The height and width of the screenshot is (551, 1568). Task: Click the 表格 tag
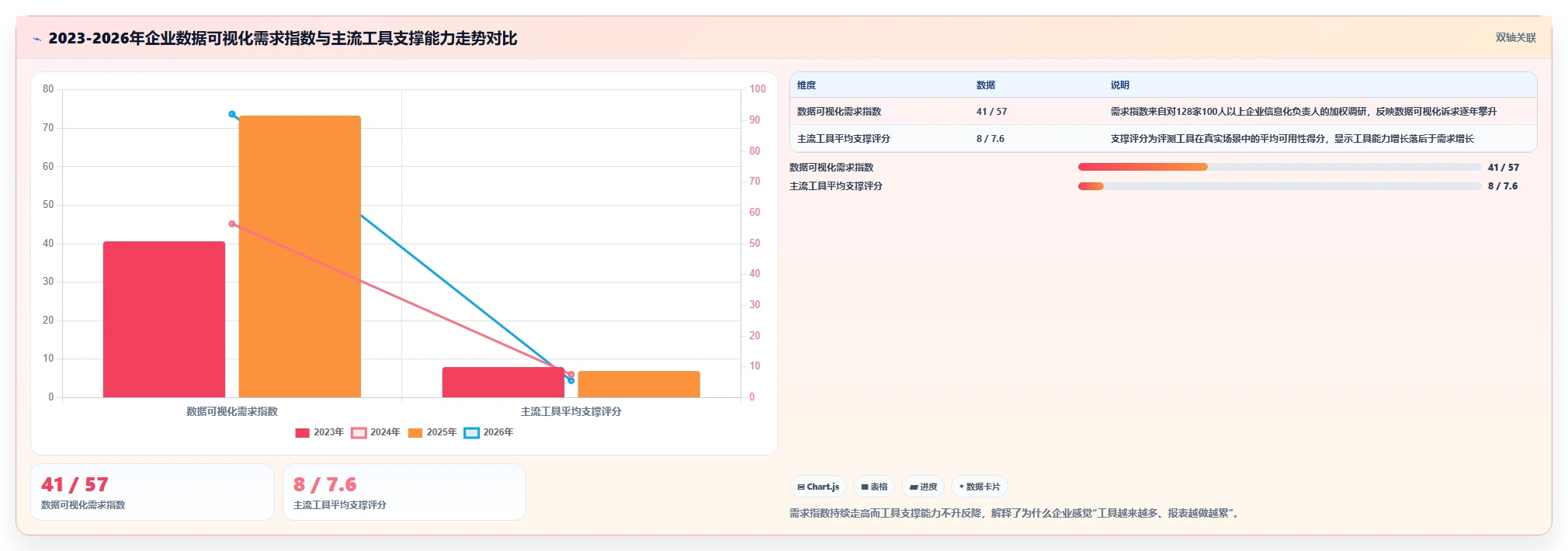pyautogui.click(x=874, y=487)
